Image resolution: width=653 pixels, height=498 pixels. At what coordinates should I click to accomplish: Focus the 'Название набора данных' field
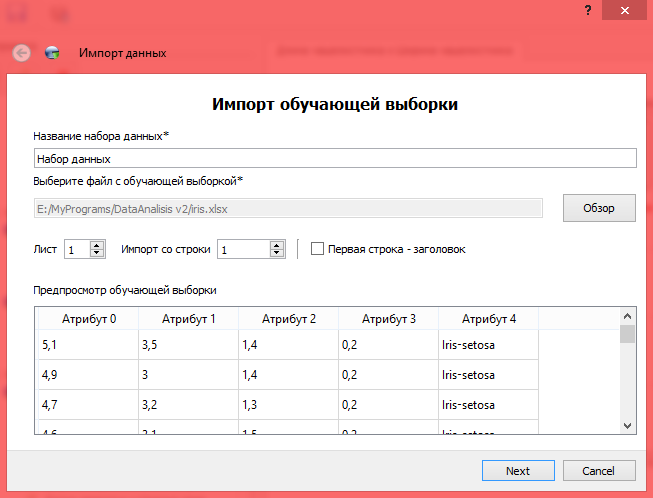[335, 158]
